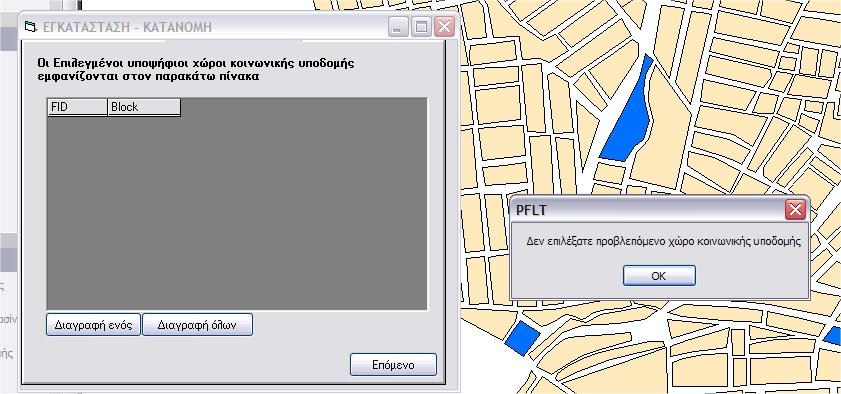Select the FID column header

coord(78,107)
